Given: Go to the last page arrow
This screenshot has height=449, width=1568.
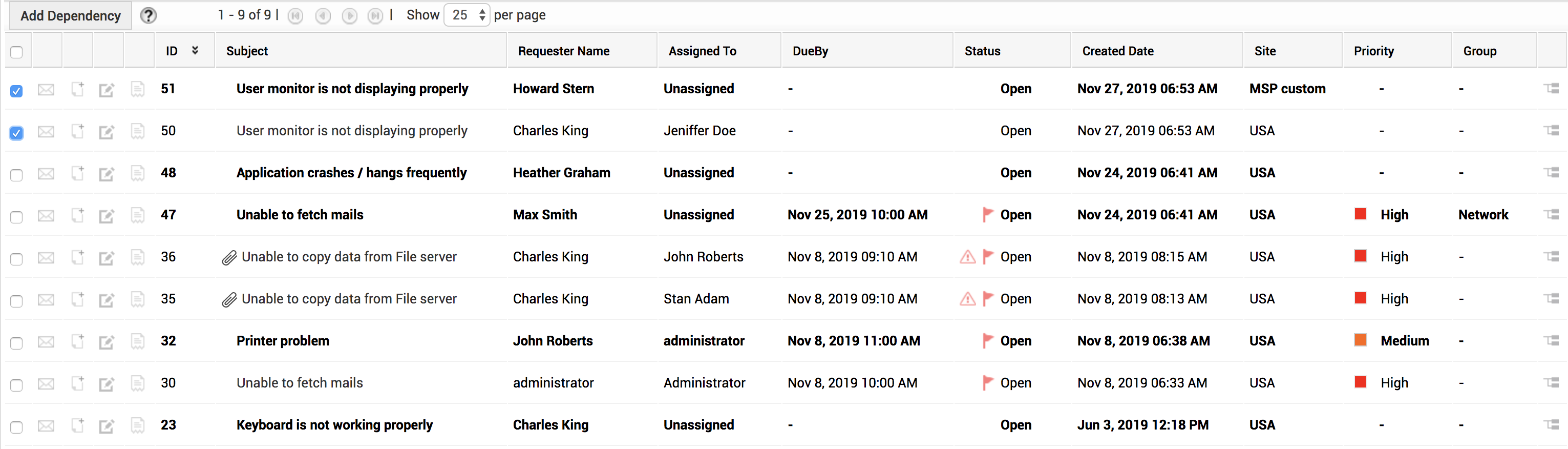Looking at the screenshot, I should (x=375, y=16).
